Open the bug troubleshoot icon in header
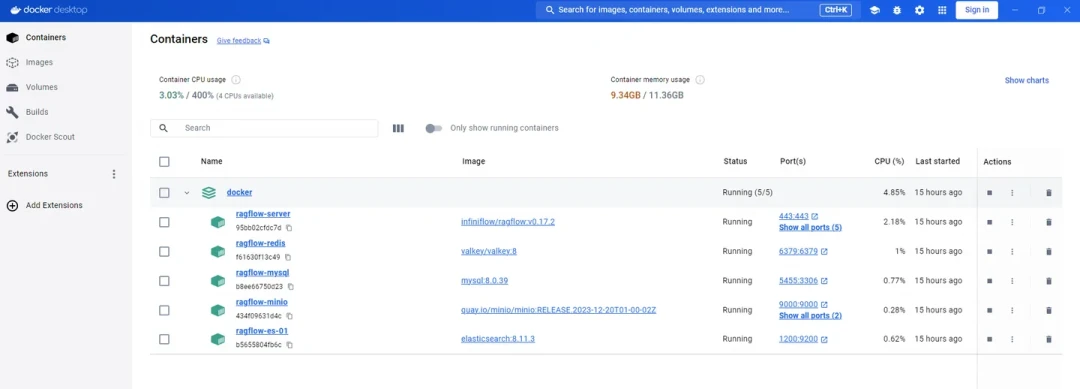The image size is (1080, 389). 897,10
